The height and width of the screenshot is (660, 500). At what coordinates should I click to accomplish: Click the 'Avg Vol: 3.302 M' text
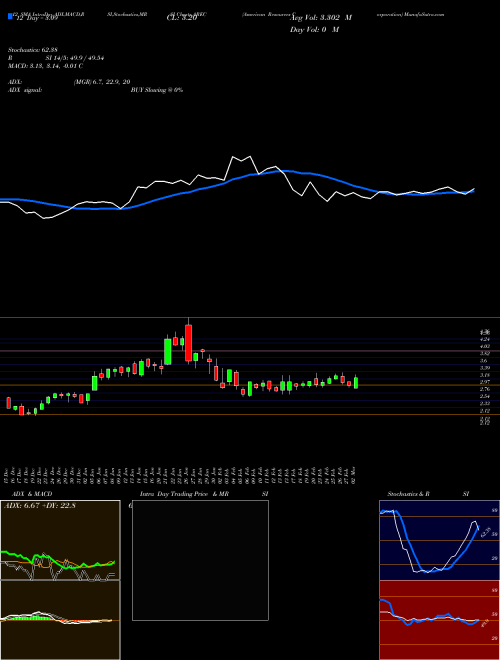(x=320, y=18)
